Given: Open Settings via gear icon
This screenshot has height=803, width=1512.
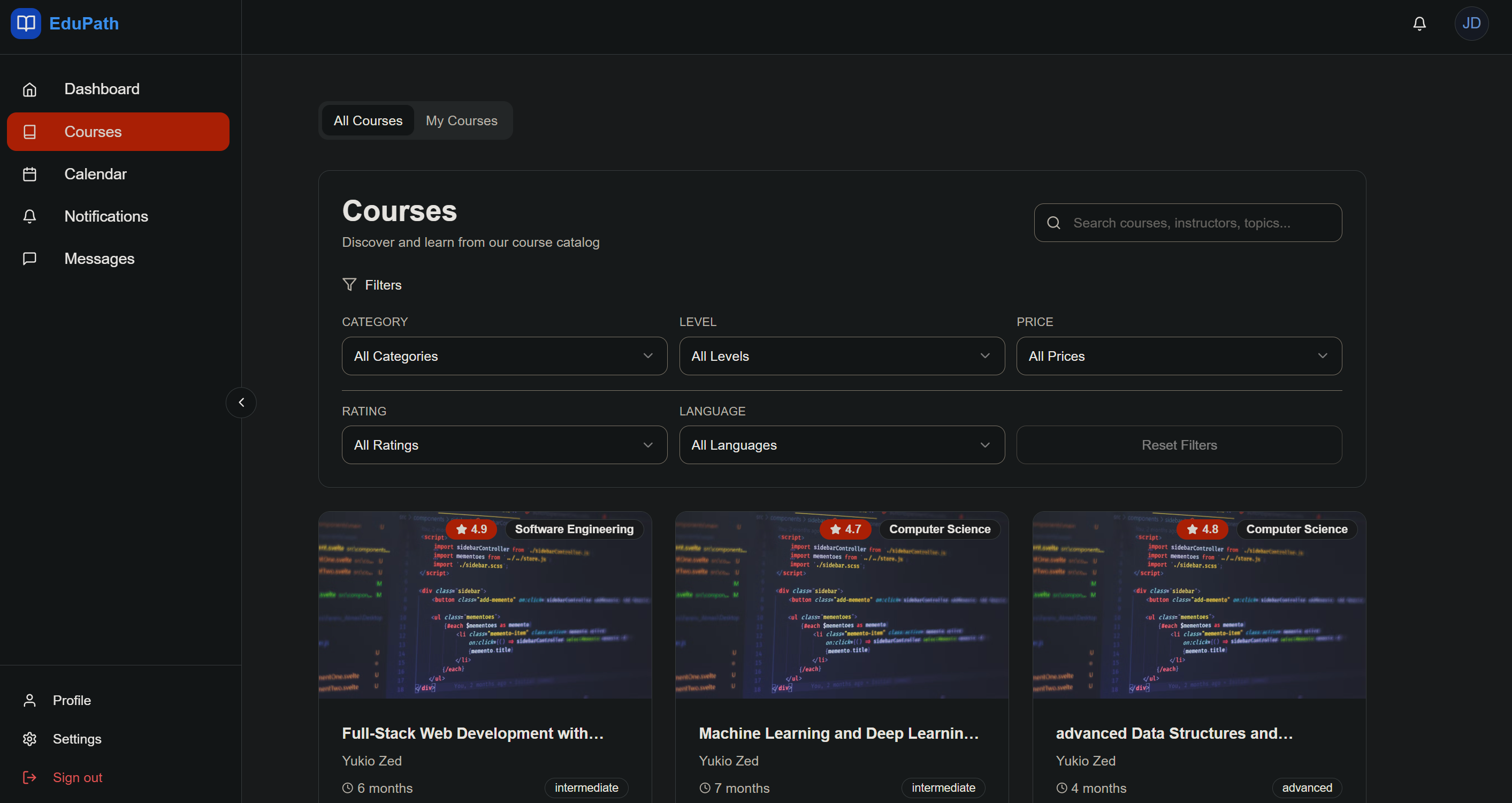Looking at the screenshot, I should (x=29, y=739).
